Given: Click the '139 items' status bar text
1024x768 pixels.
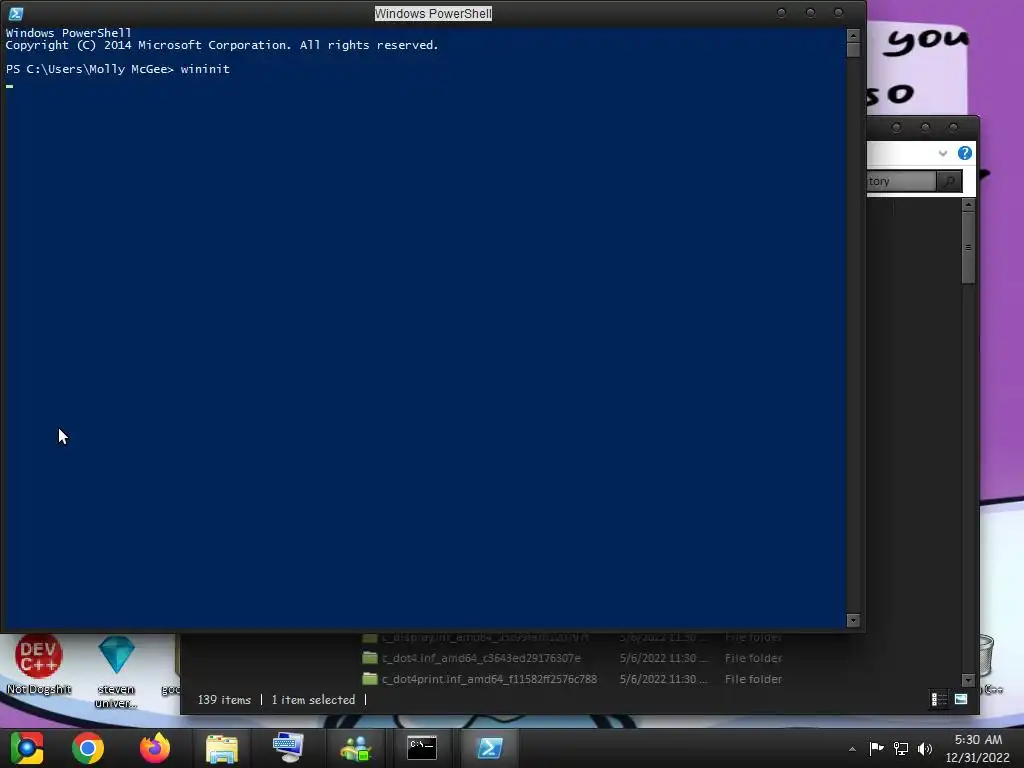Looking at the screenshot, I should [224, 699].
